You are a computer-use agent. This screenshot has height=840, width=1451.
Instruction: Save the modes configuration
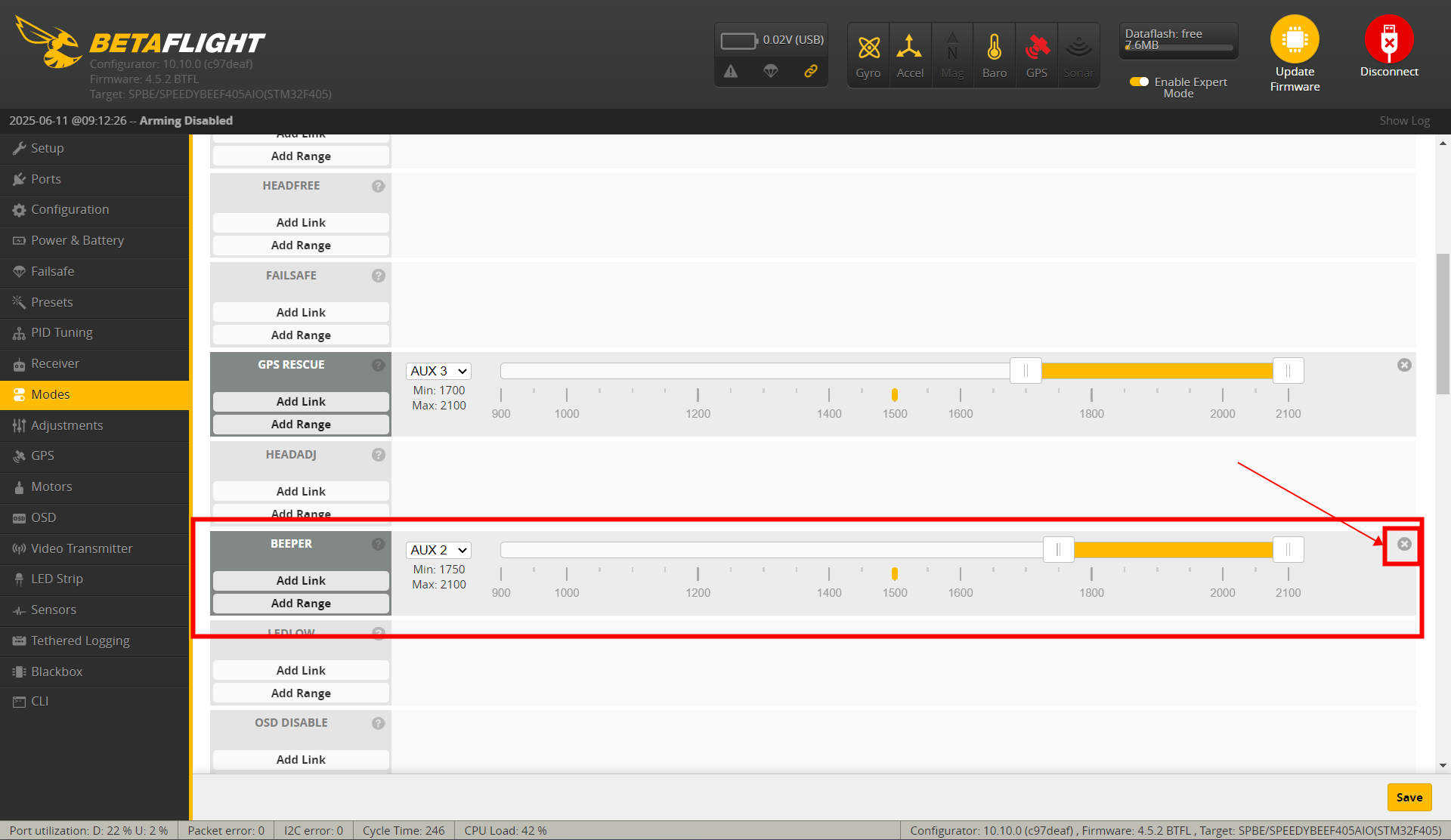(x=1409, y=797)
